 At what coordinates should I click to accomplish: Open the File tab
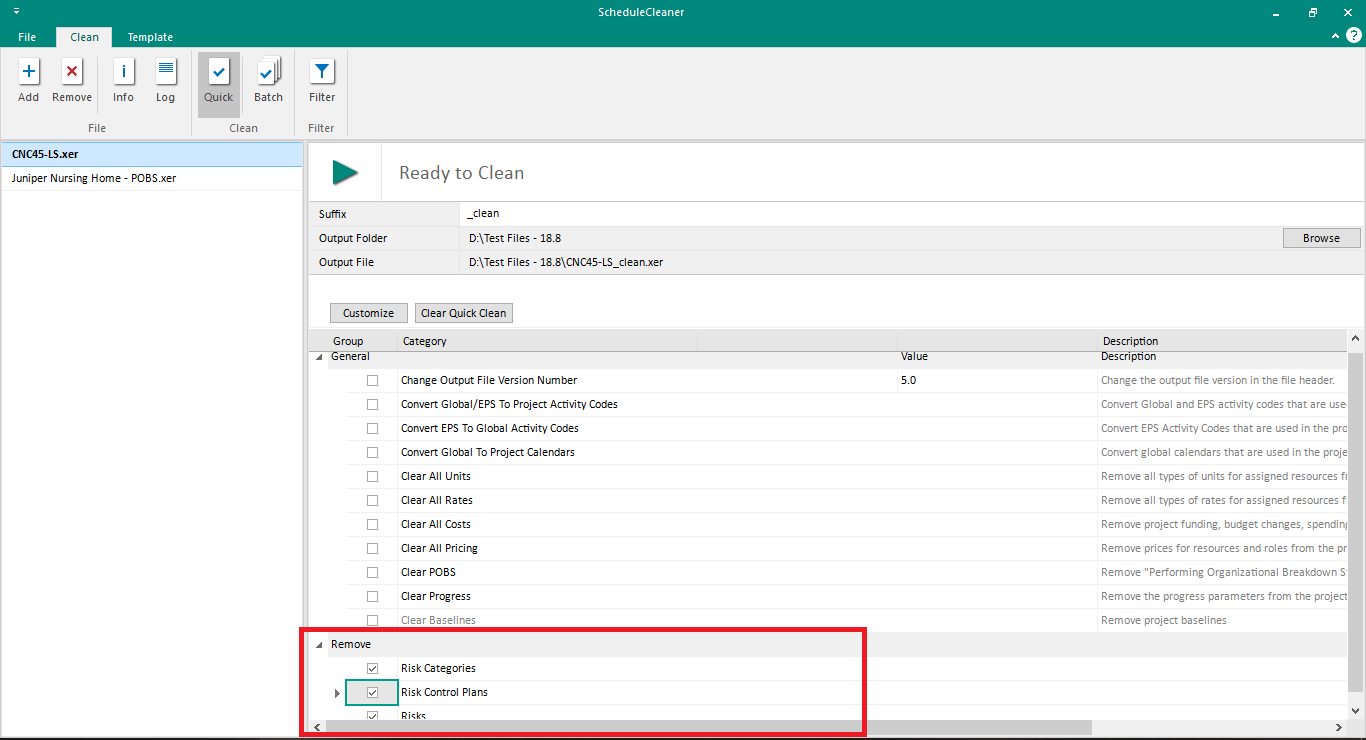click(27, 37)
